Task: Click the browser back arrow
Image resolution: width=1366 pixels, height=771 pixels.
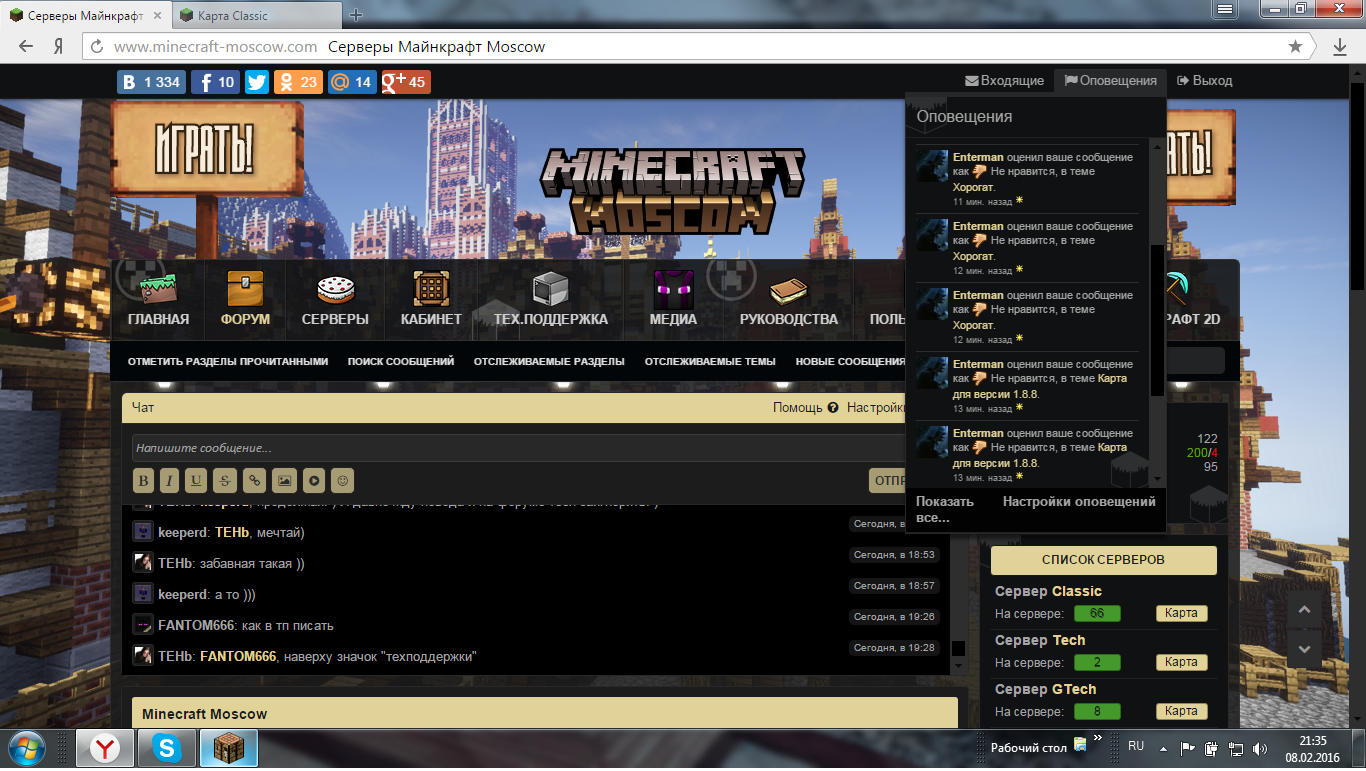Action: [27, 47]
